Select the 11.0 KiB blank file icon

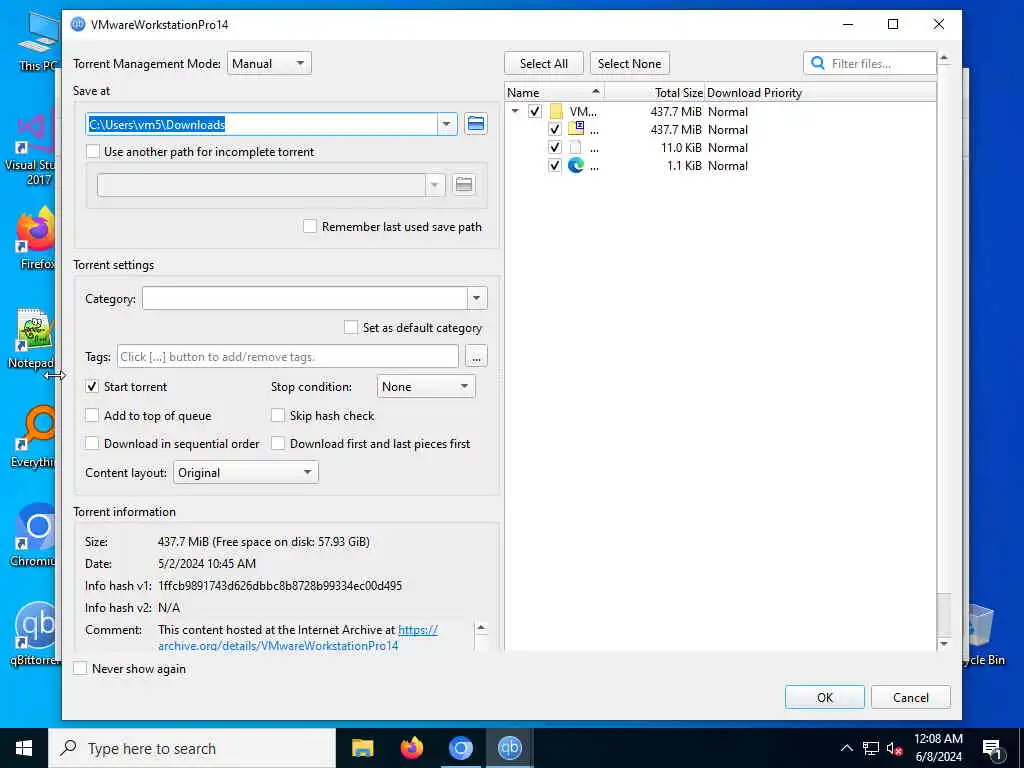pos(575,148)
